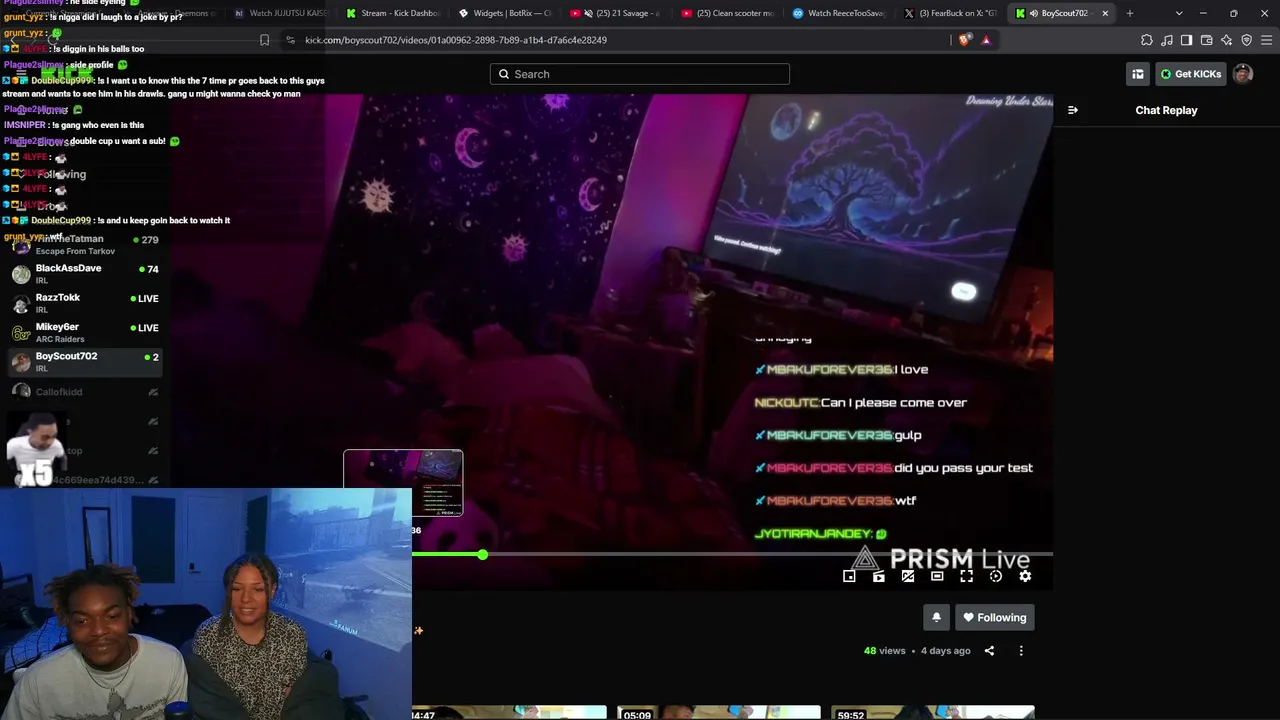1280x720 pixels.
Task: Switch to the Watch ReeceTooSavage tab
Action: pyautogui.click(x=840, y=13)
